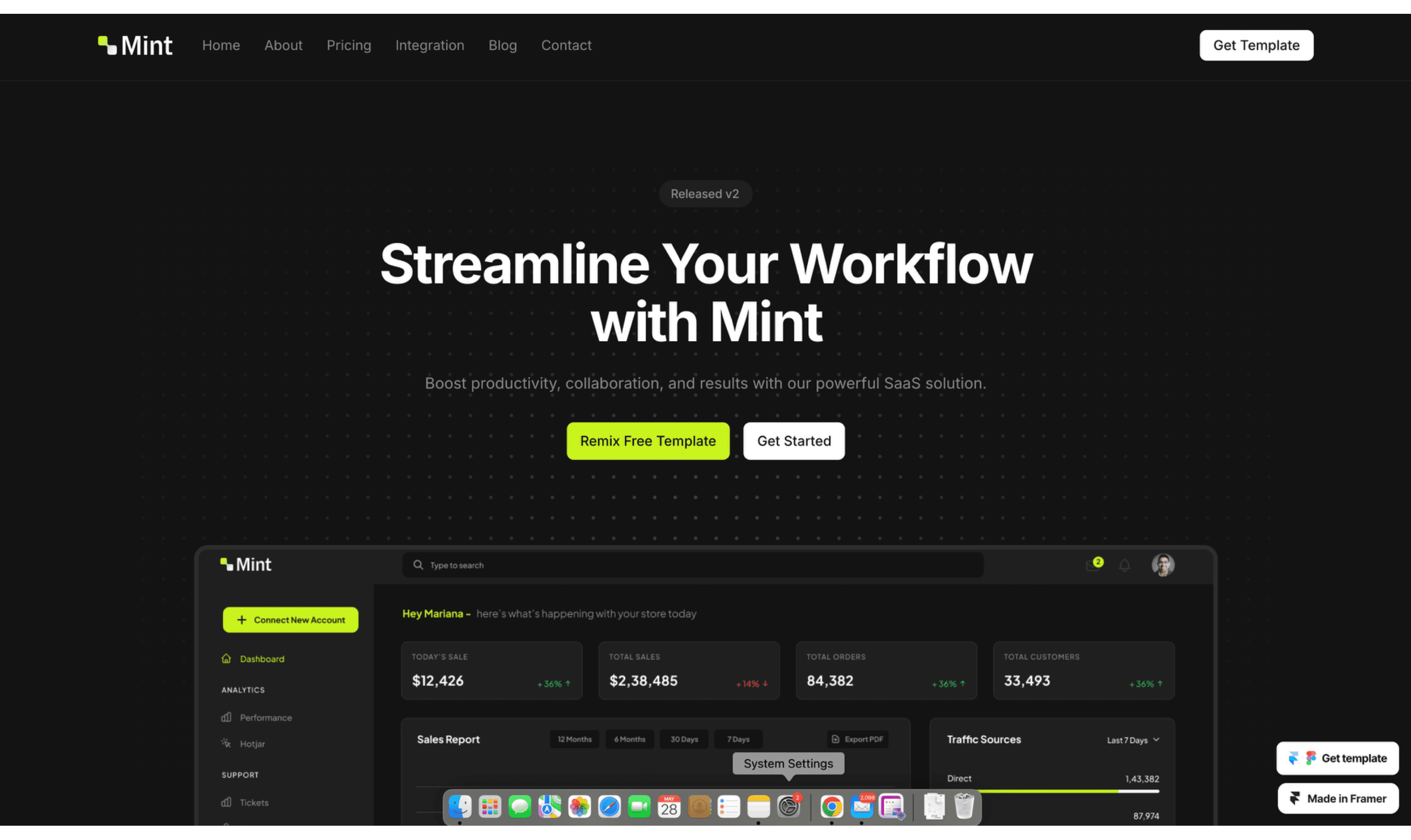Image resolution: width=1411 pixels, height=840 pixels.
Task: Launch System Settings from the dock
Action: tap(788, 806)
